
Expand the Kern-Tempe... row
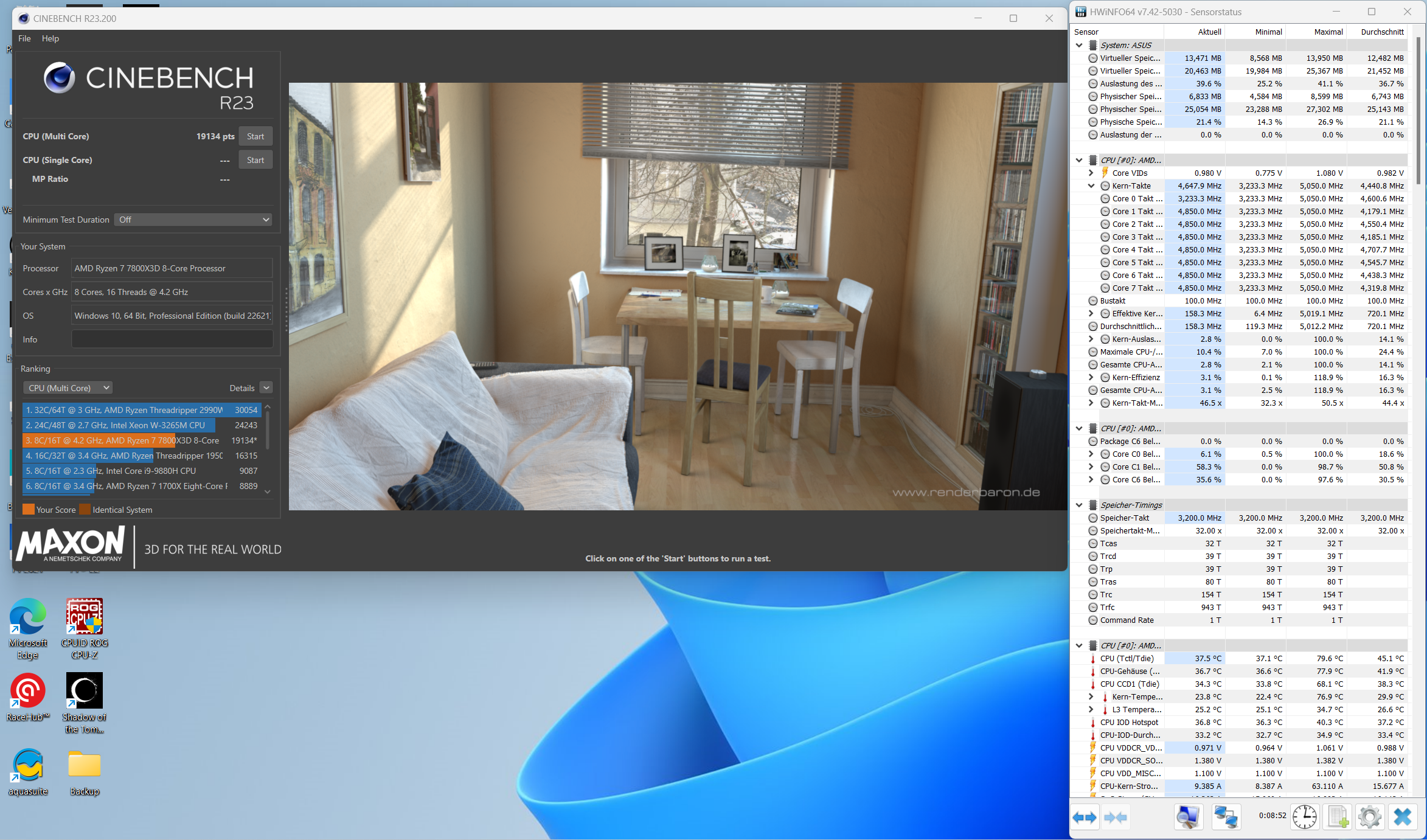tap(1091, 696)
